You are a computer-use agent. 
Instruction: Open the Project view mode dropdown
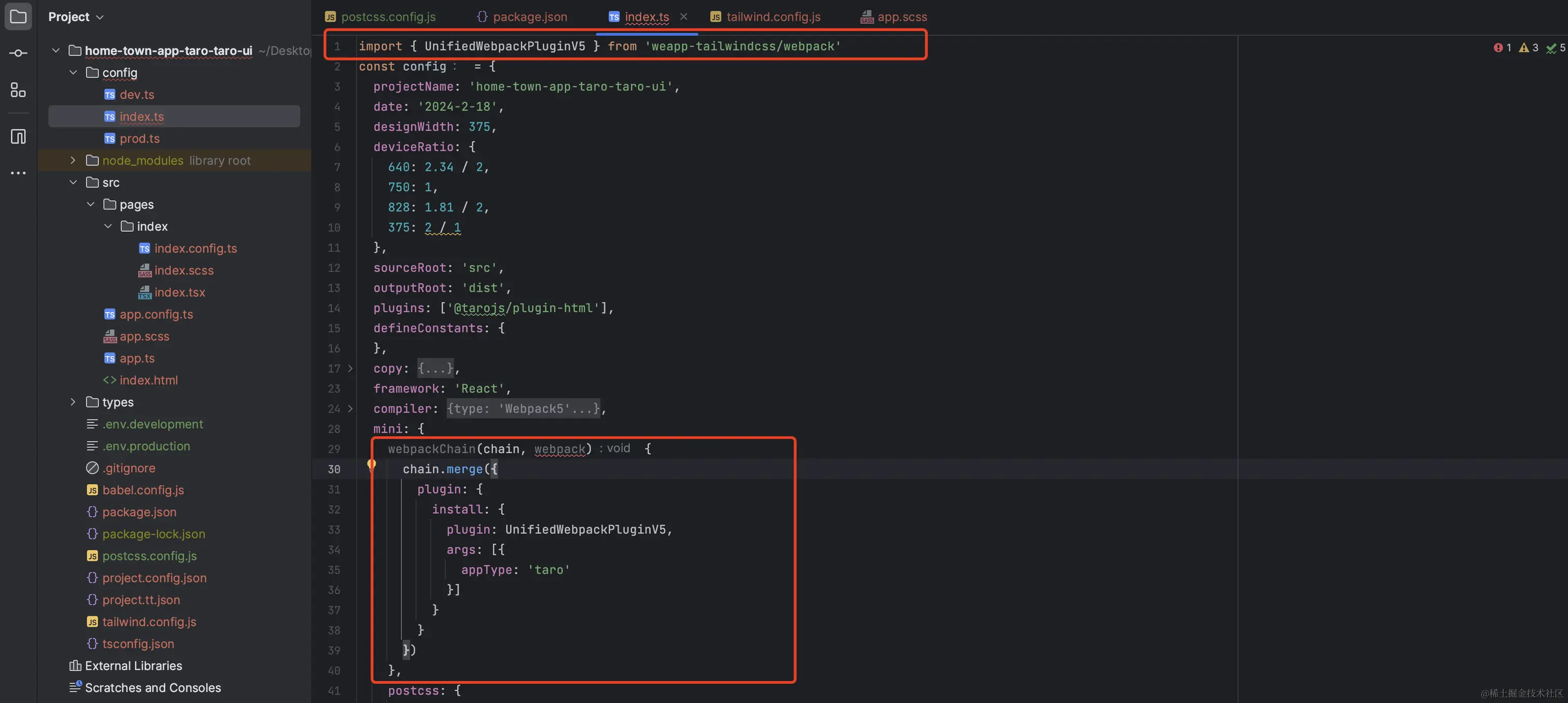[101, 17]
